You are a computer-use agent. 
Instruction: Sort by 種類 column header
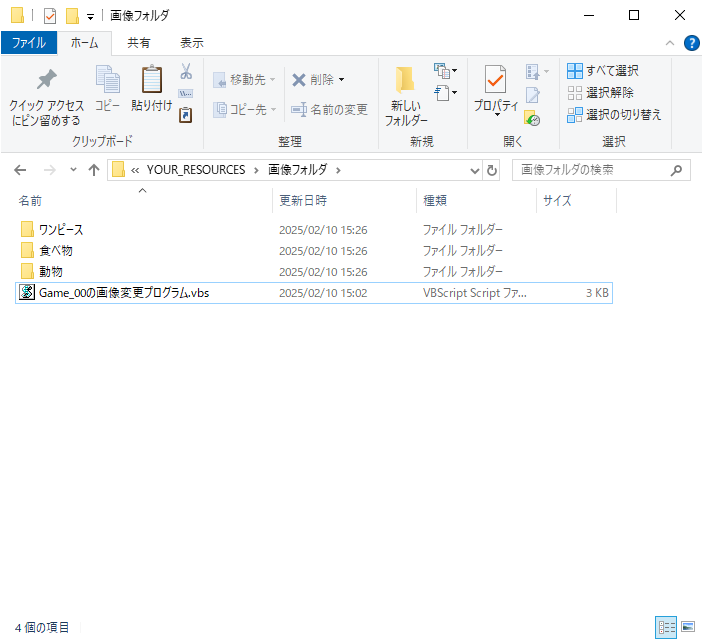[435, 200]
